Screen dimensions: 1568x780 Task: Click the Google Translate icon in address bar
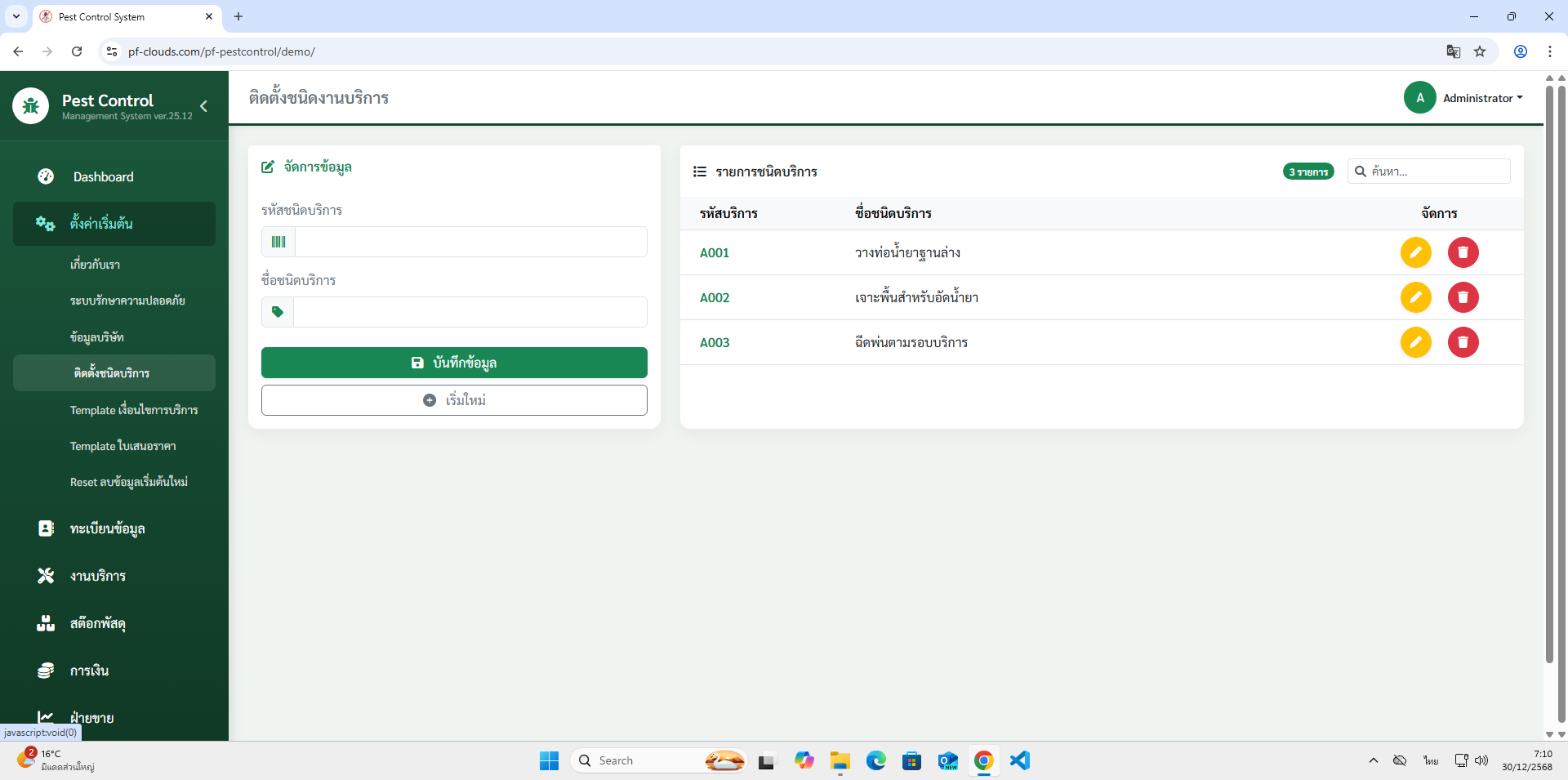tap(1453, 51)
